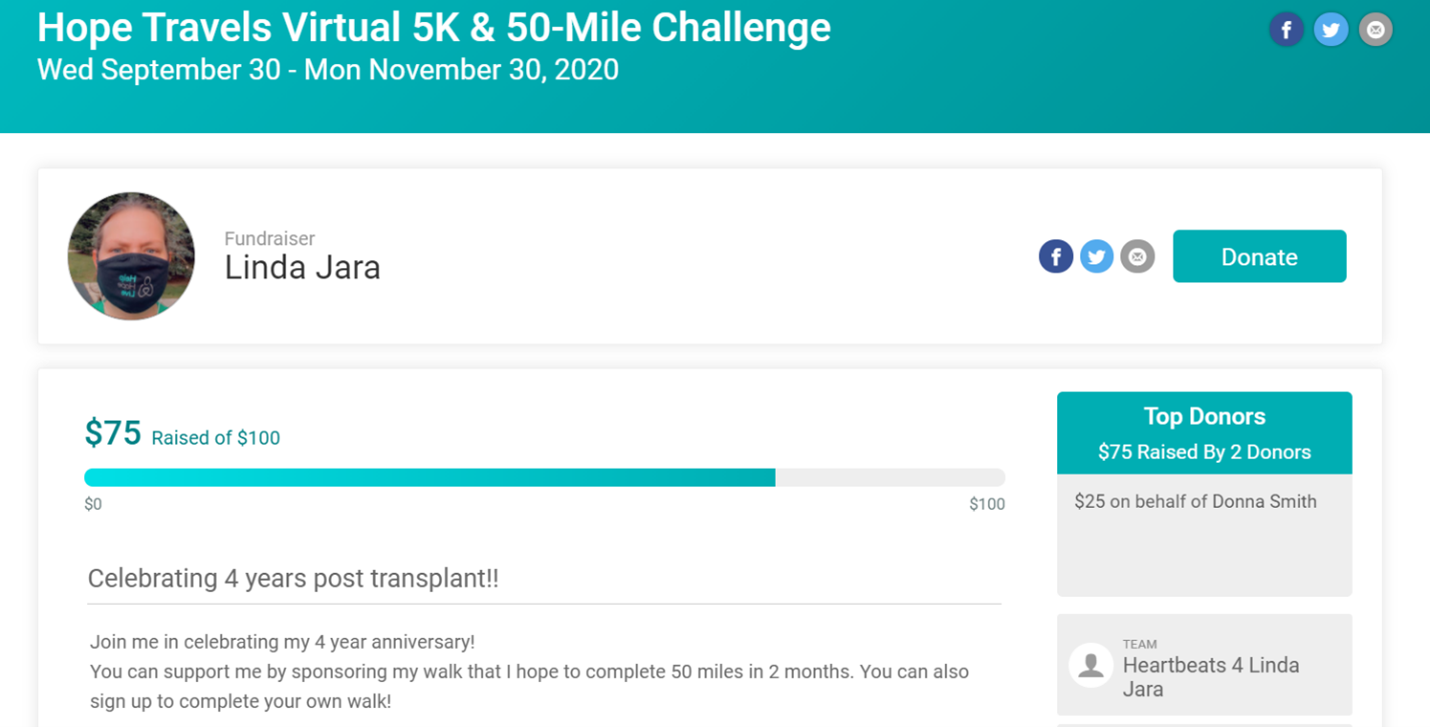Click the Celebrating 4 years post transplant heading

click(293, 578)
